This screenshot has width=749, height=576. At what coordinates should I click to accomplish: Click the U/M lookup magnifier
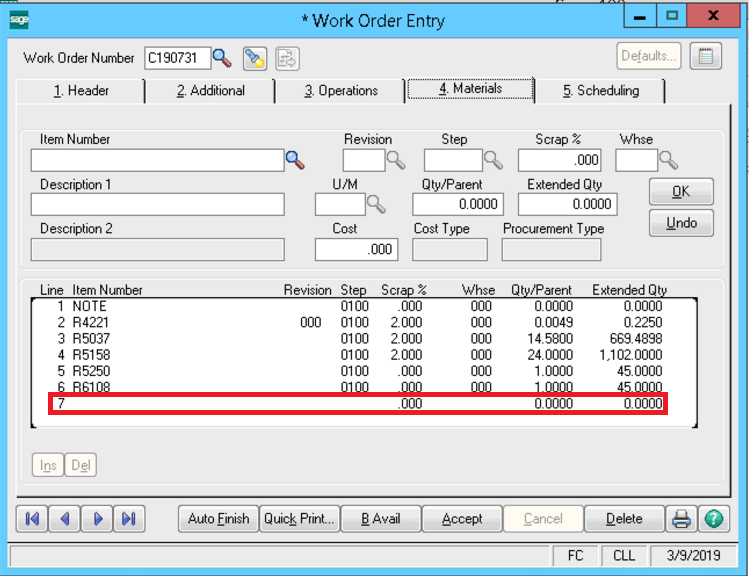point(376,204)
